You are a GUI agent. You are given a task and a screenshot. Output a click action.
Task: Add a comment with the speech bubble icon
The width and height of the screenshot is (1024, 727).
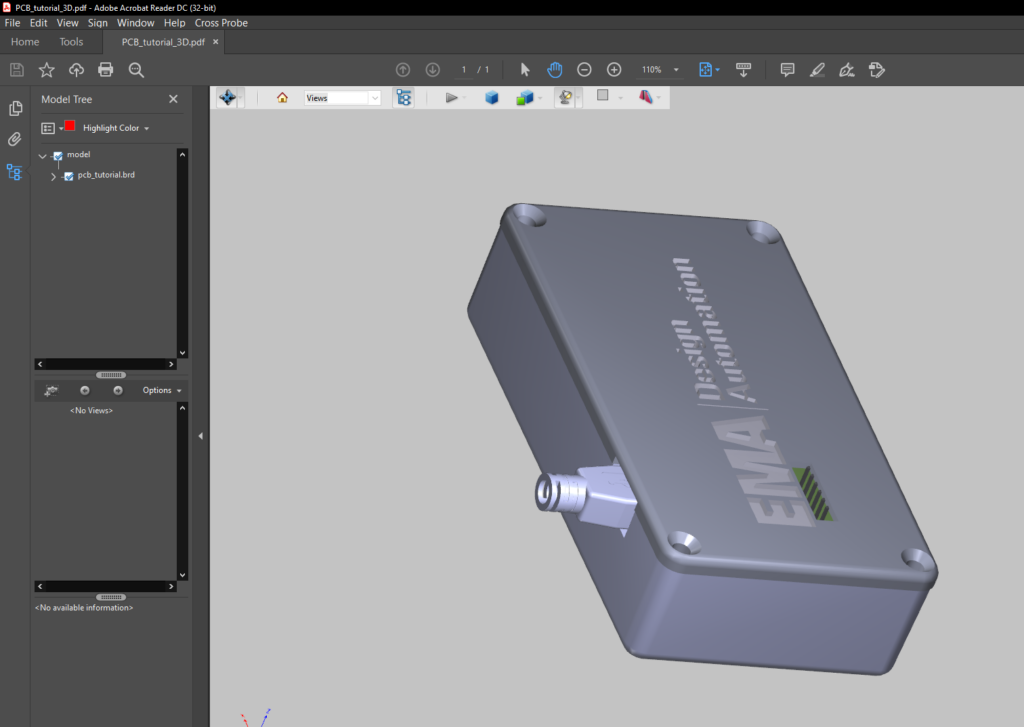click(x=788, y=70)
